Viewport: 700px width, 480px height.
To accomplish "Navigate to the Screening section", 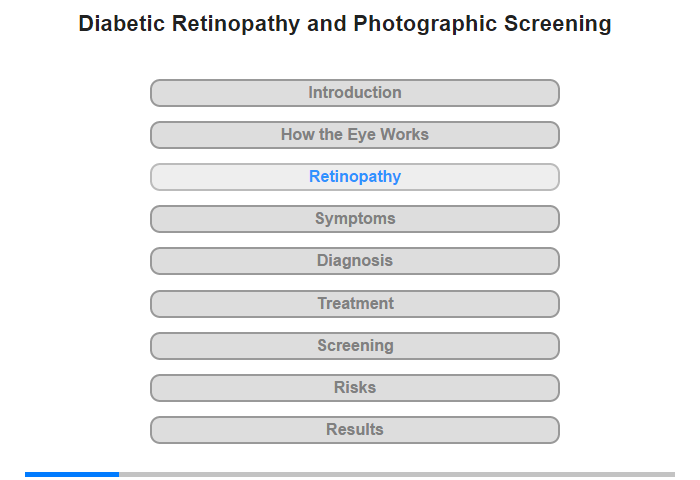I will 355,346.
